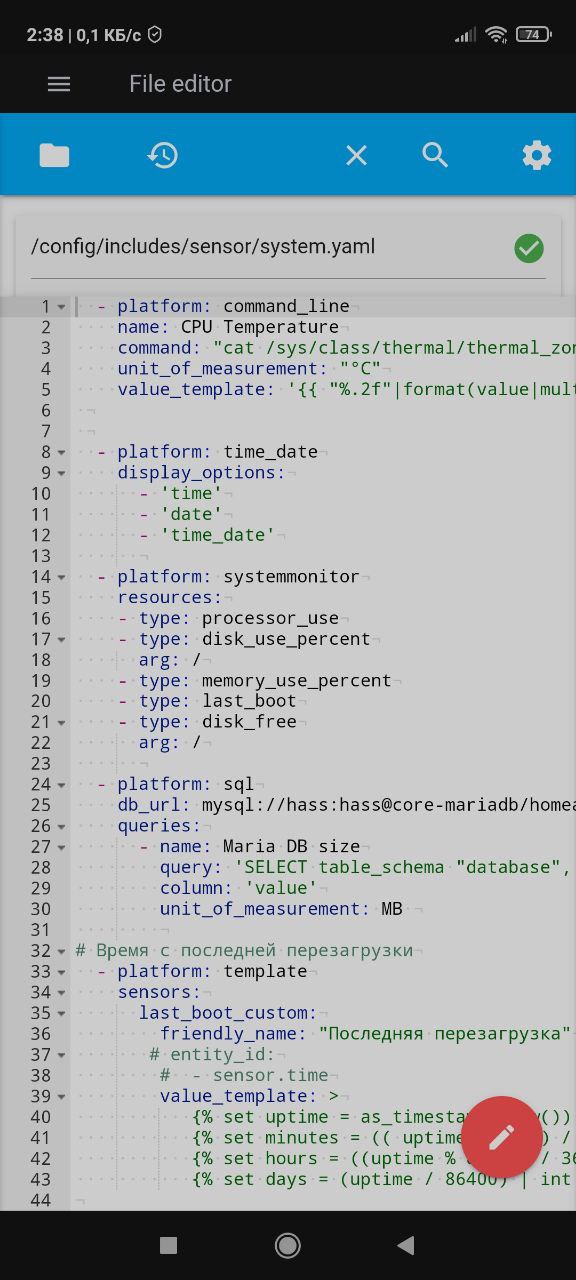Collapse the fold arrow on line 34

point(61,993)
